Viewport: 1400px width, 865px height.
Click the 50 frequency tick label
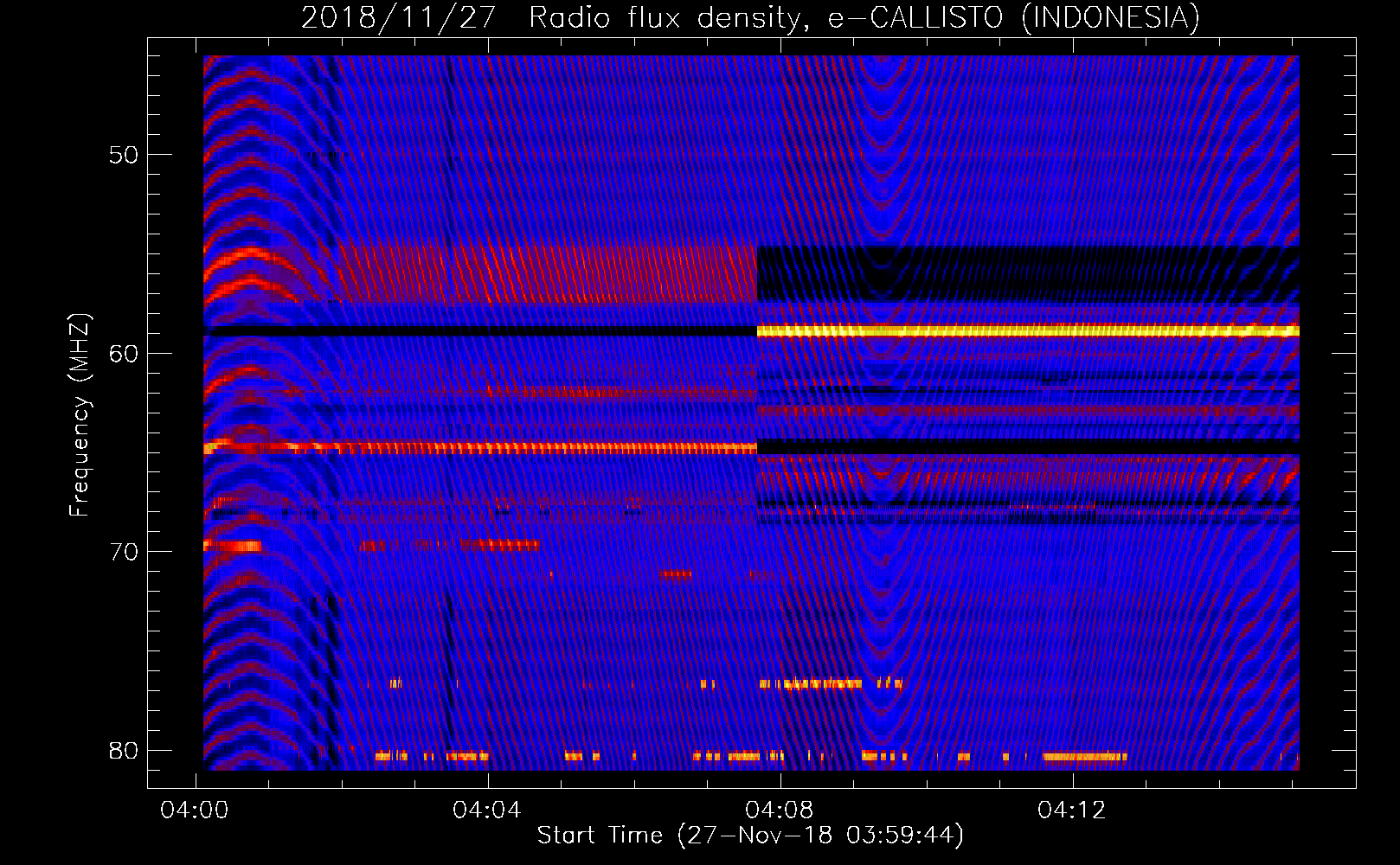(123, 155)
